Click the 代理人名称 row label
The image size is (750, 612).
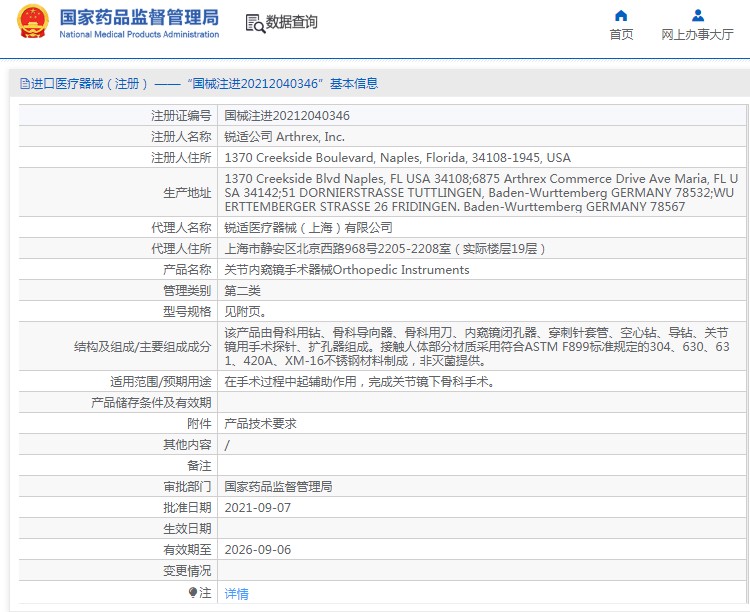click(181, 227)
